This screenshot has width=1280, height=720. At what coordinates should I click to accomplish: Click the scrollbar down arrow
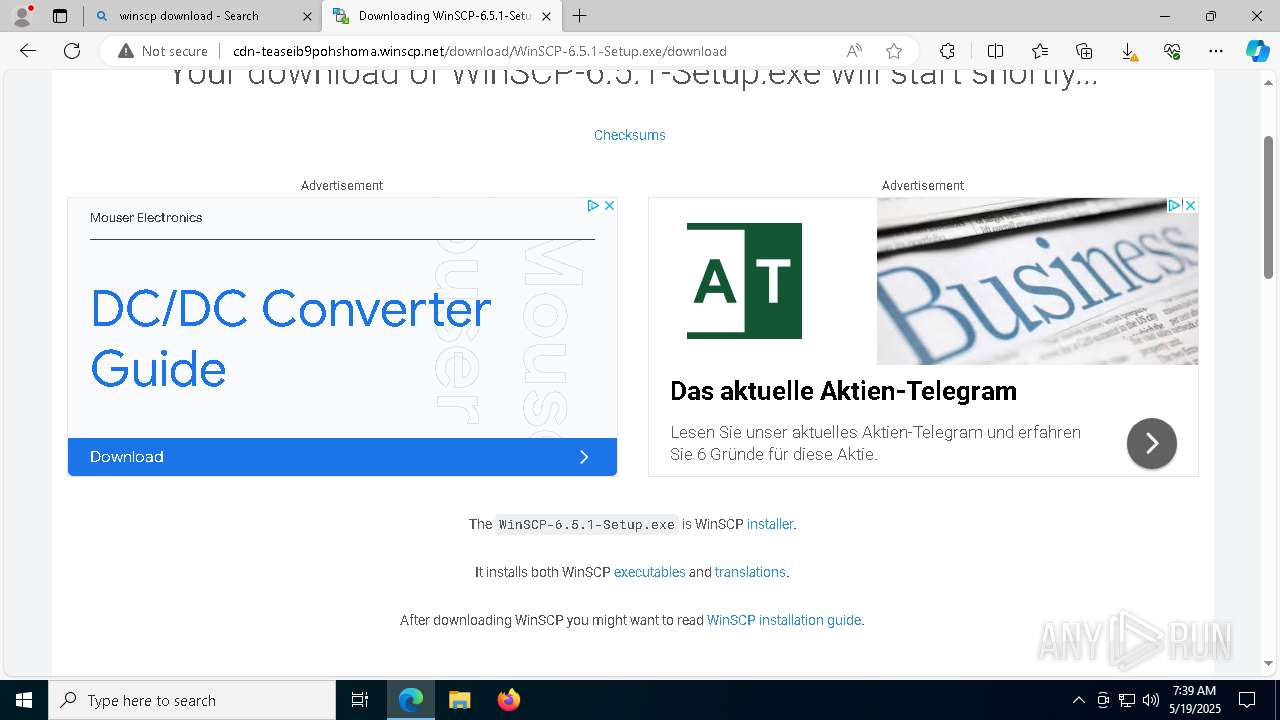click(1269, 663)
